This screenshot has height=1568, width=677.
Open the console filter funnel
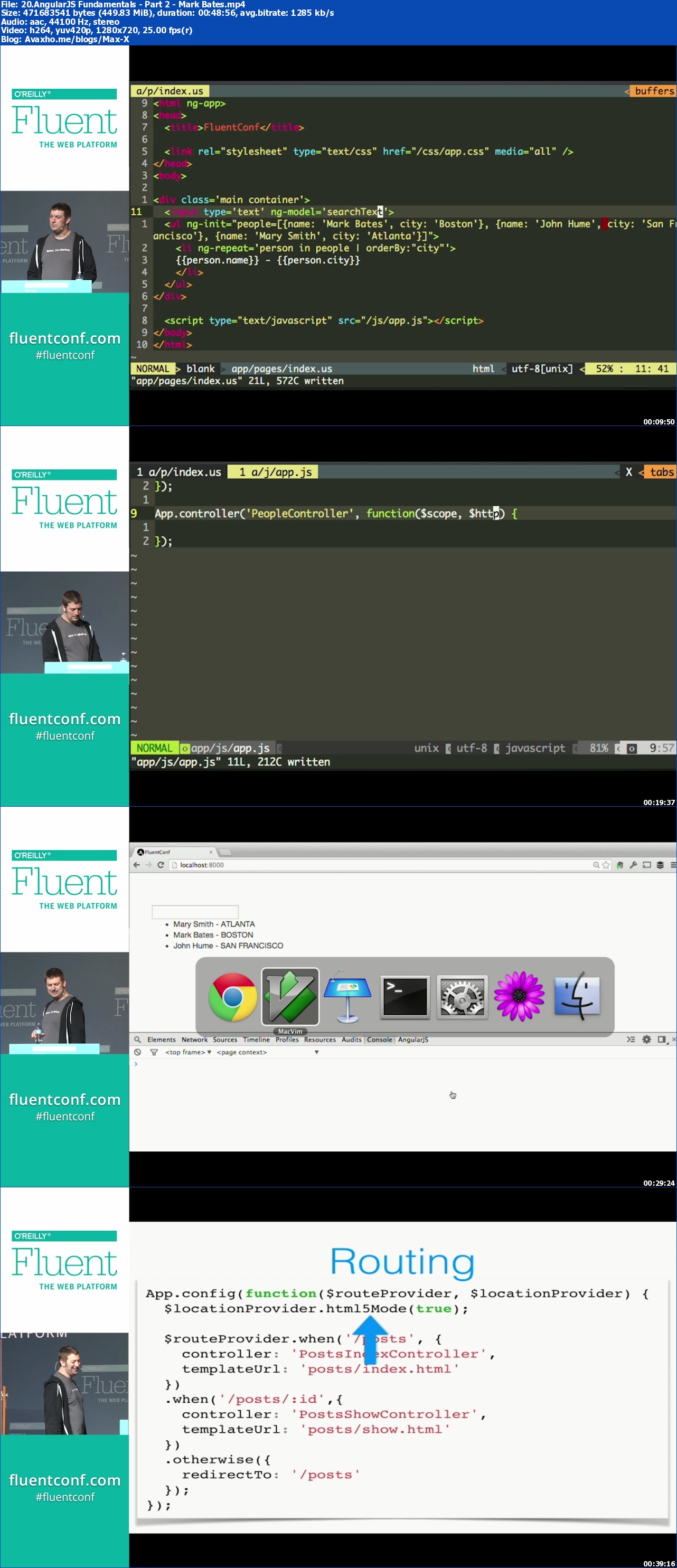point(154,1052)
